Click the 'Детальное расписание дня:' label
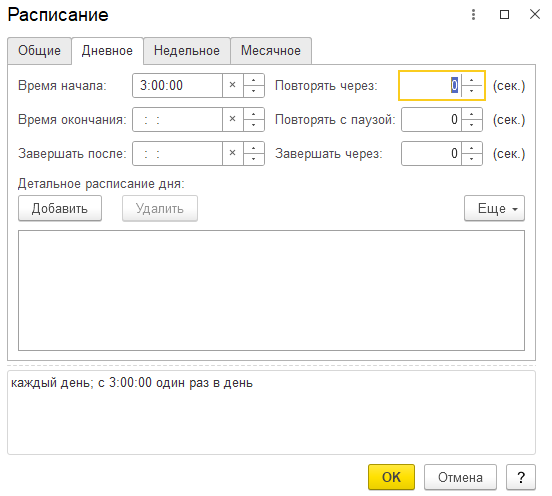 pos(101,183)
